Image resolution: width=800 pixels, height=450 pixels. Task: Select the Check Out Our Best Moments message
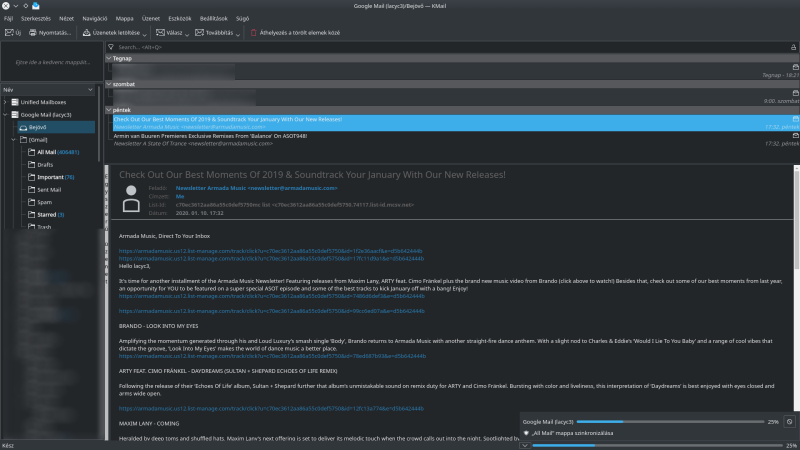[456, 123]
